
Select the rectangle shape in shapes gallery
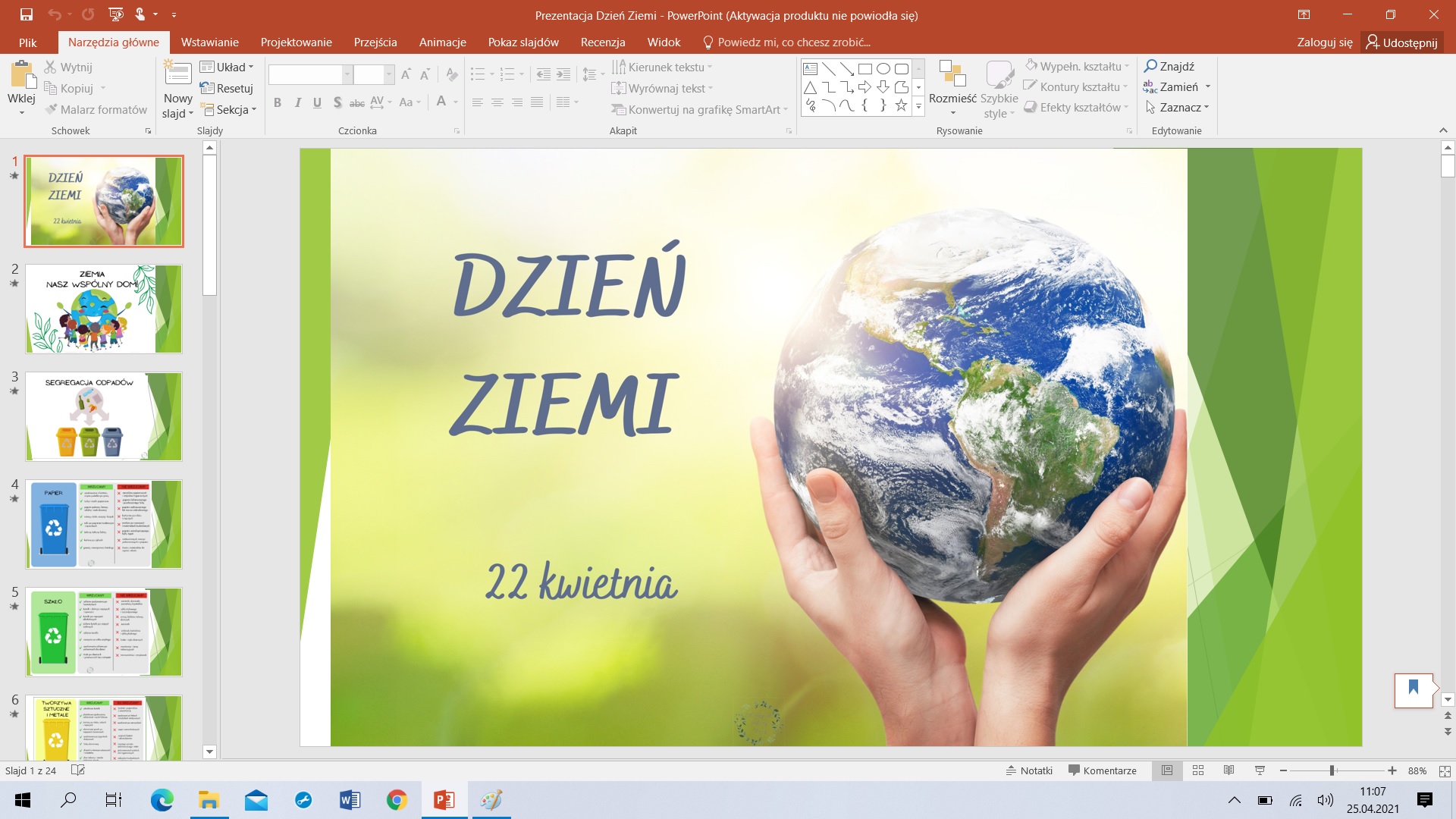point(864,69)
